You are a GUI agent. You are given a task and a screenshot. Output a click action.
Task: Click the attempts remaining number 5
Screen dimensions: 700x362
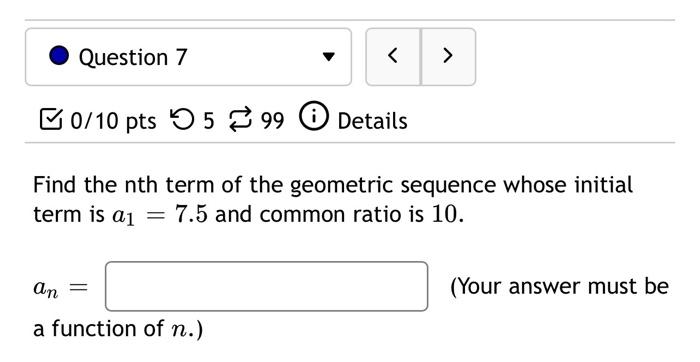tap(209, 121)
